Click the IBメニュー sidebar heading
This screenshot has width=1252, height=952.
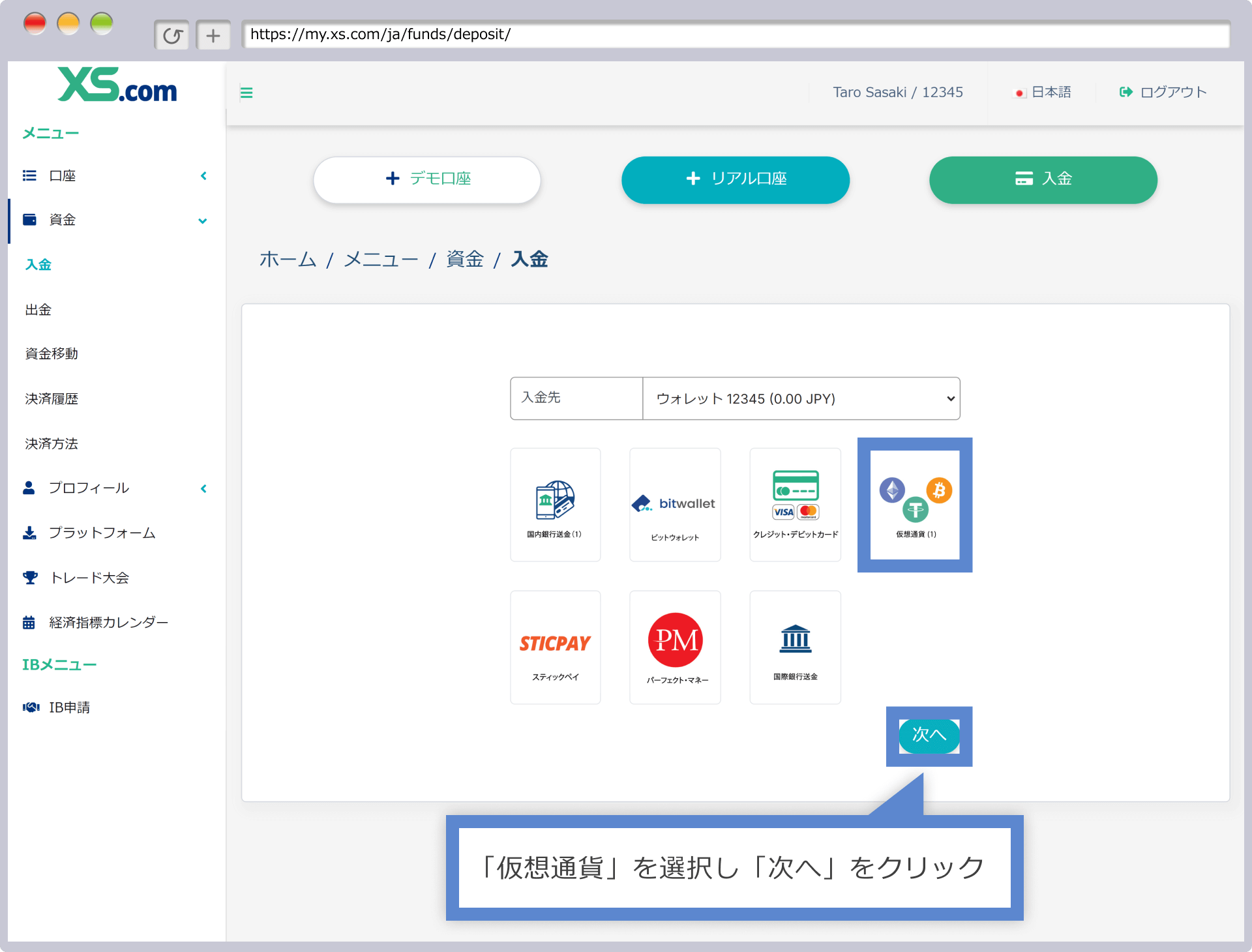59,664
